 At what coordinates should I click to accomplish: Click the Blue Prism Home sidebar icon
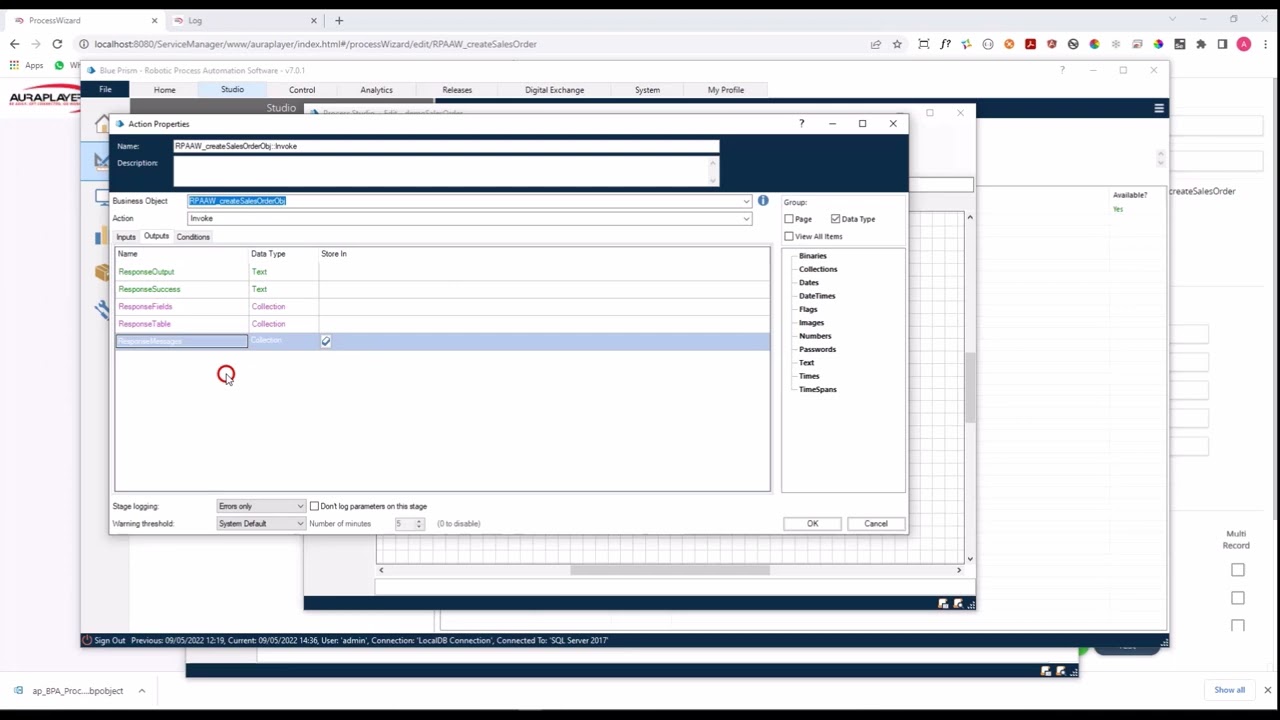(x=102, y=124)
